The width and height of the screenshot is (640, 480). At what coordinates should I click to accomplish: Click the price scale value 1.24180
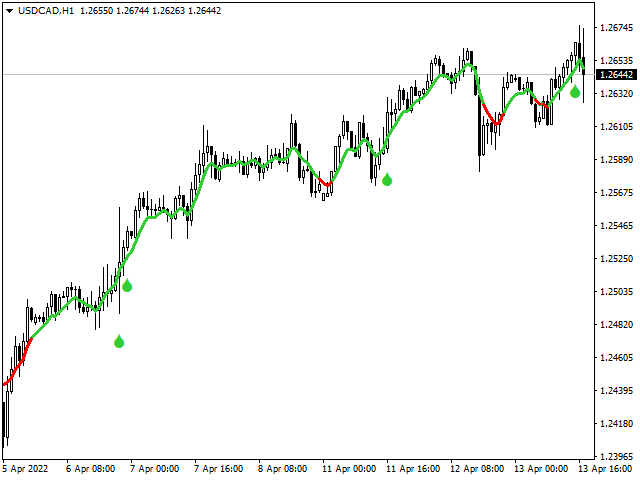coord(616,424)
